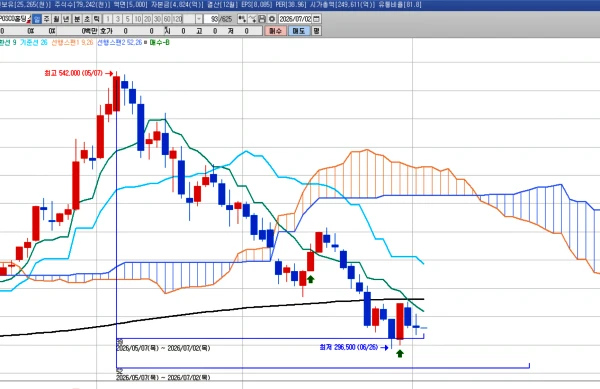Click the 유통비율[81.8] value in header

coord(399,5)
